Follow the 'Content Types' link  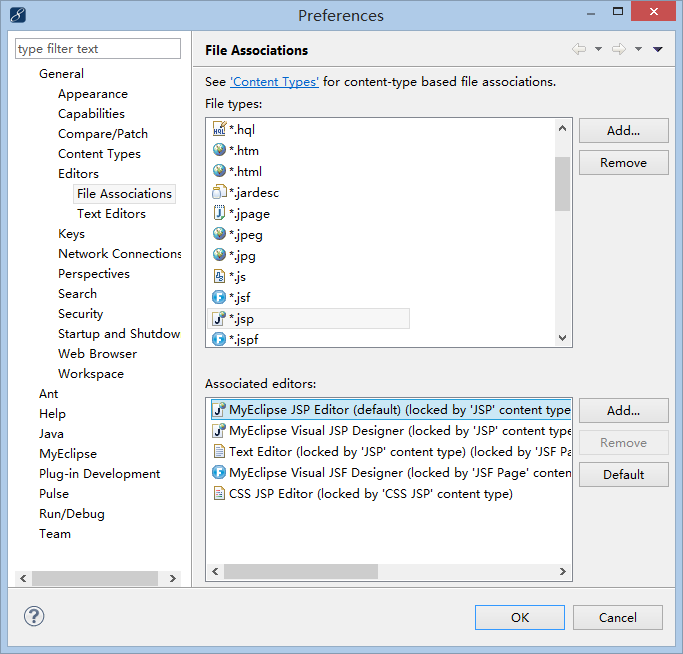point(274,82)
